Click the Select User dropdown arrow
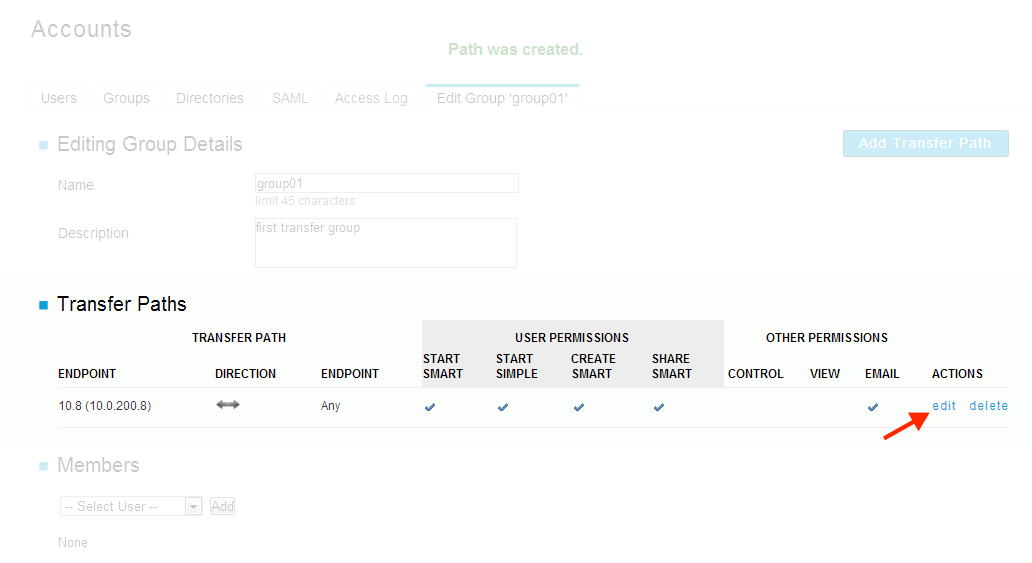This screenshot has height=563, width=1032. tap(193, 506)
